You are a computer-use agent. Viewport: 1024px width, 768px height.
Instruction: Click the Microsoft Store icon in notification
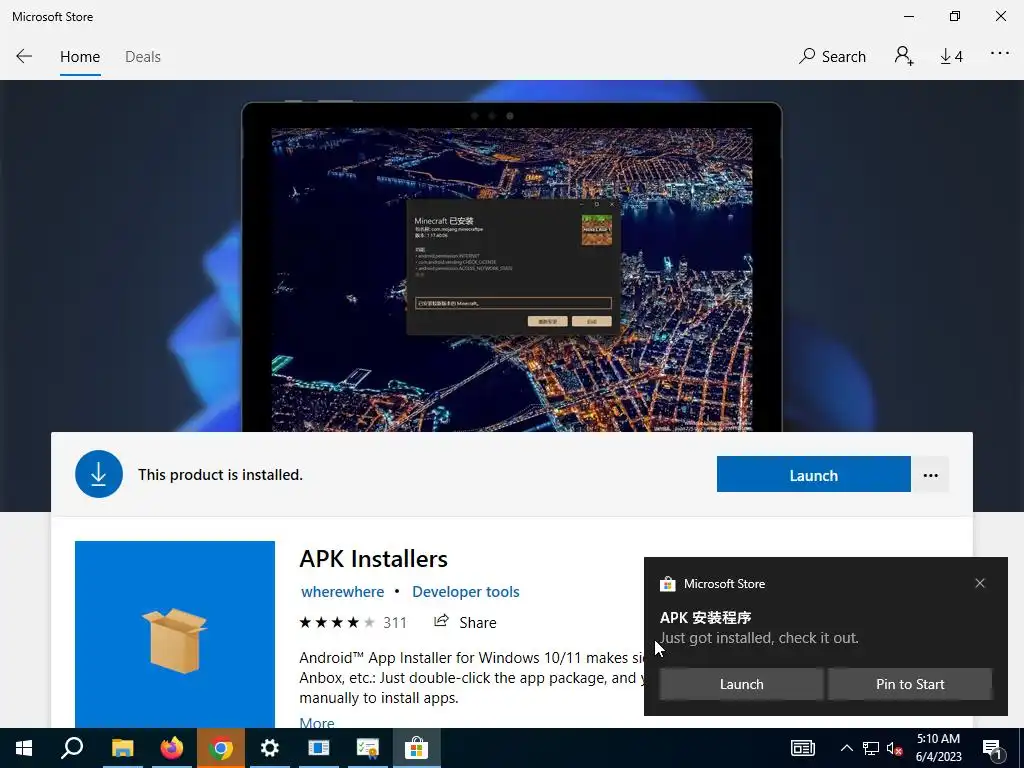(x=667, y=584)
